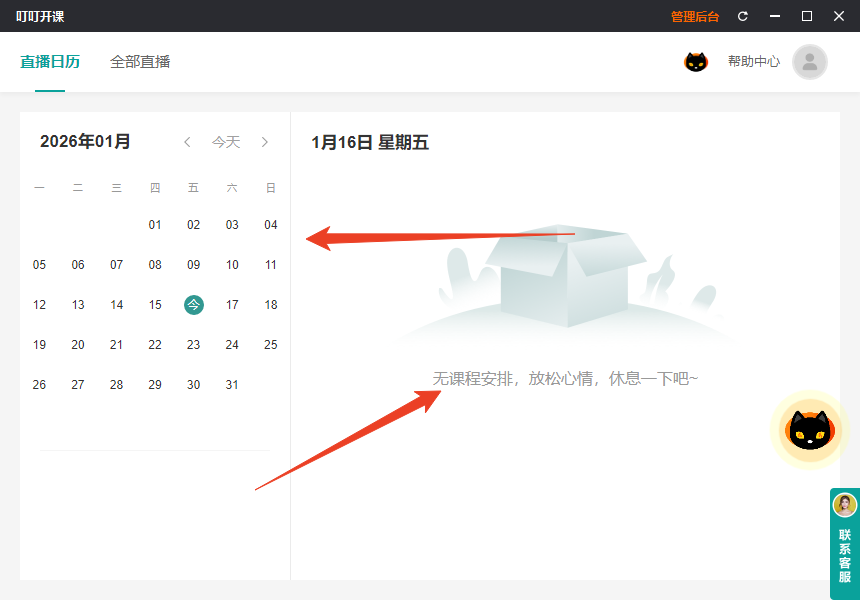Switch to the 全部直播 tab

pos(140,61)
